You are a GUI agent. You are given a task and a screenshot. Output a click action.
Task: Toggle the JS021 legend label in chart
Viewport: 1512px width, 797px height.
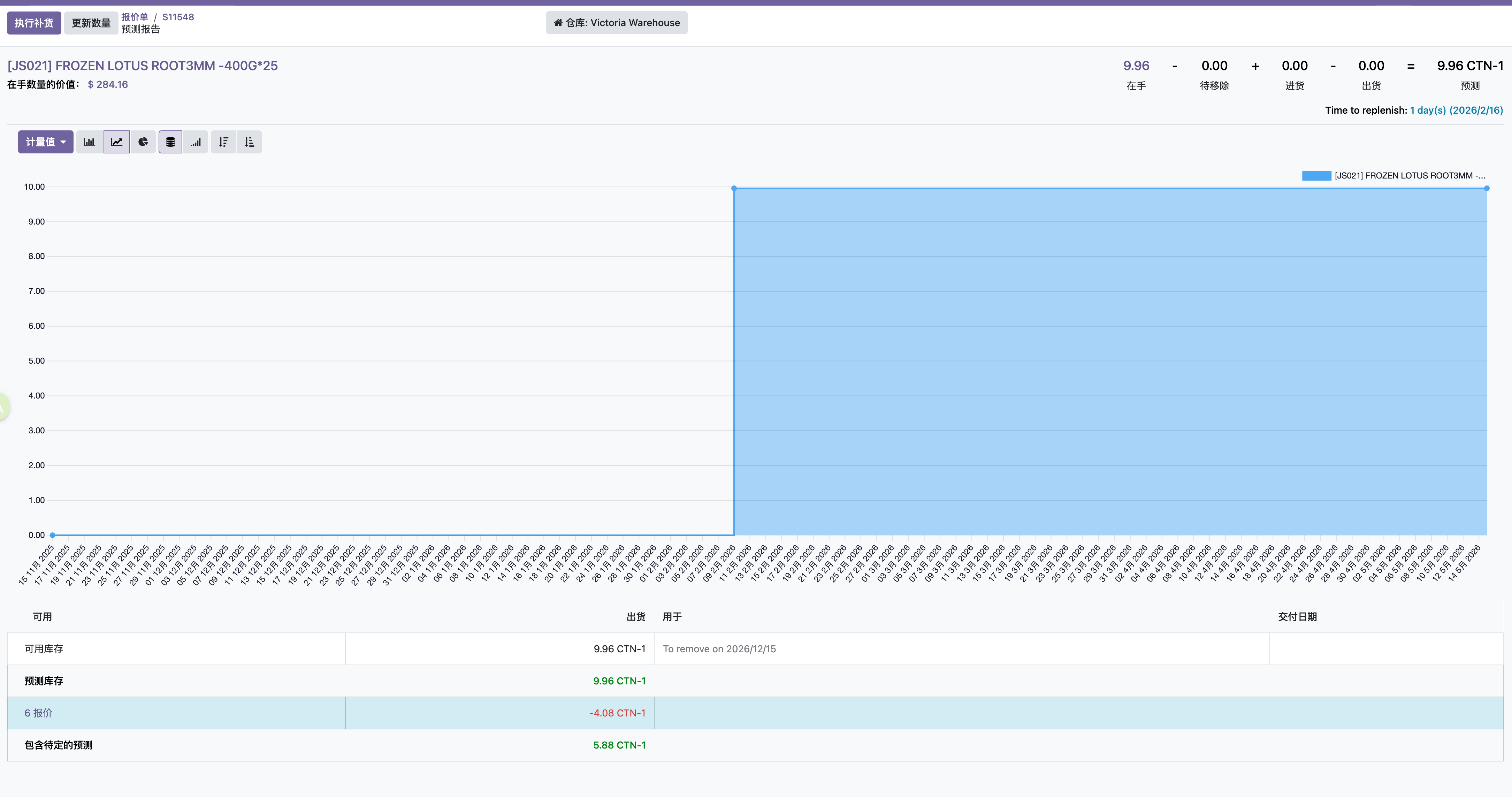[x=1410, y=176]
